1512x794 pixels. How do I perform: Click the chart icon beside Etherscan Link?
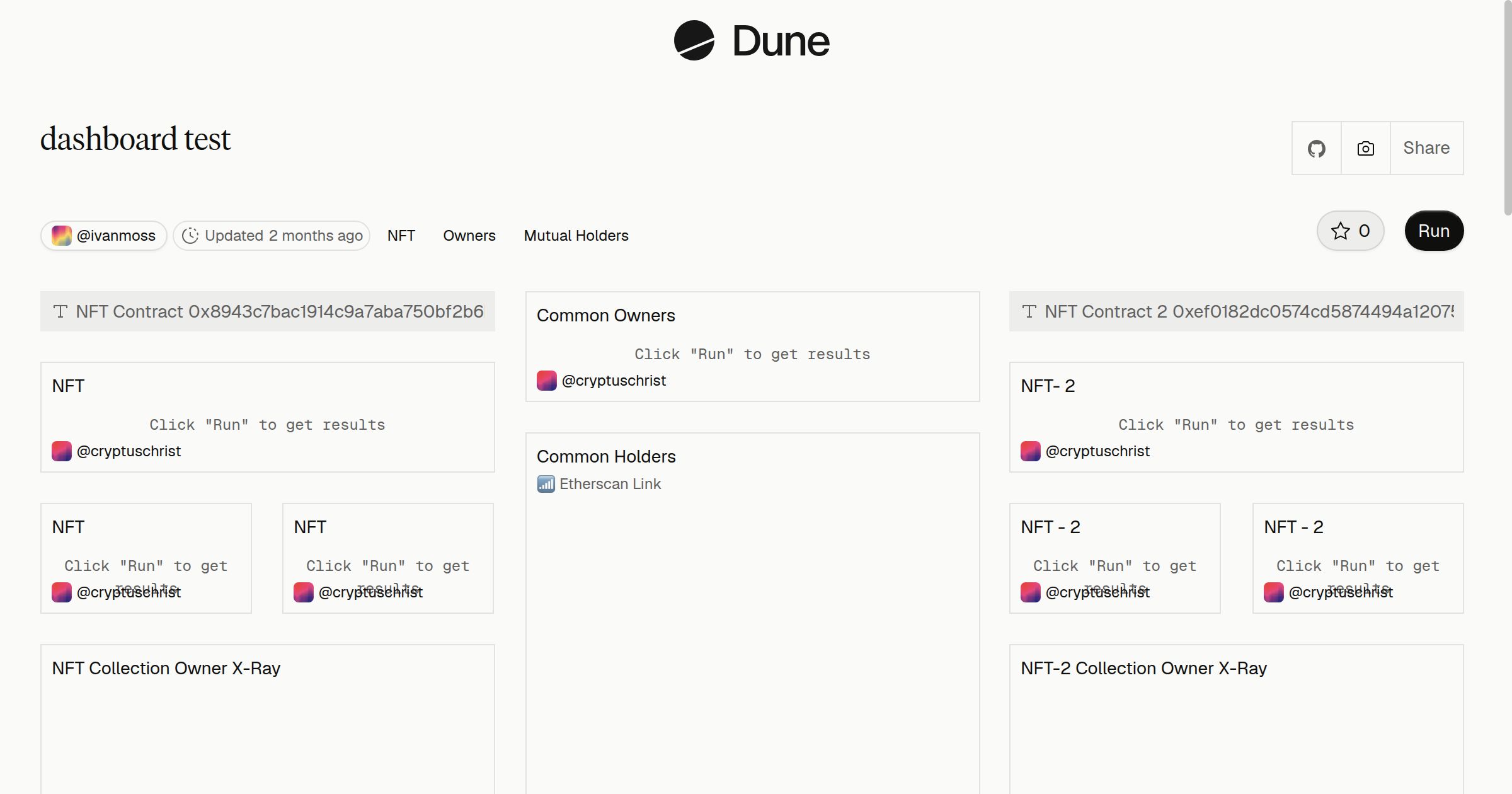546,484
